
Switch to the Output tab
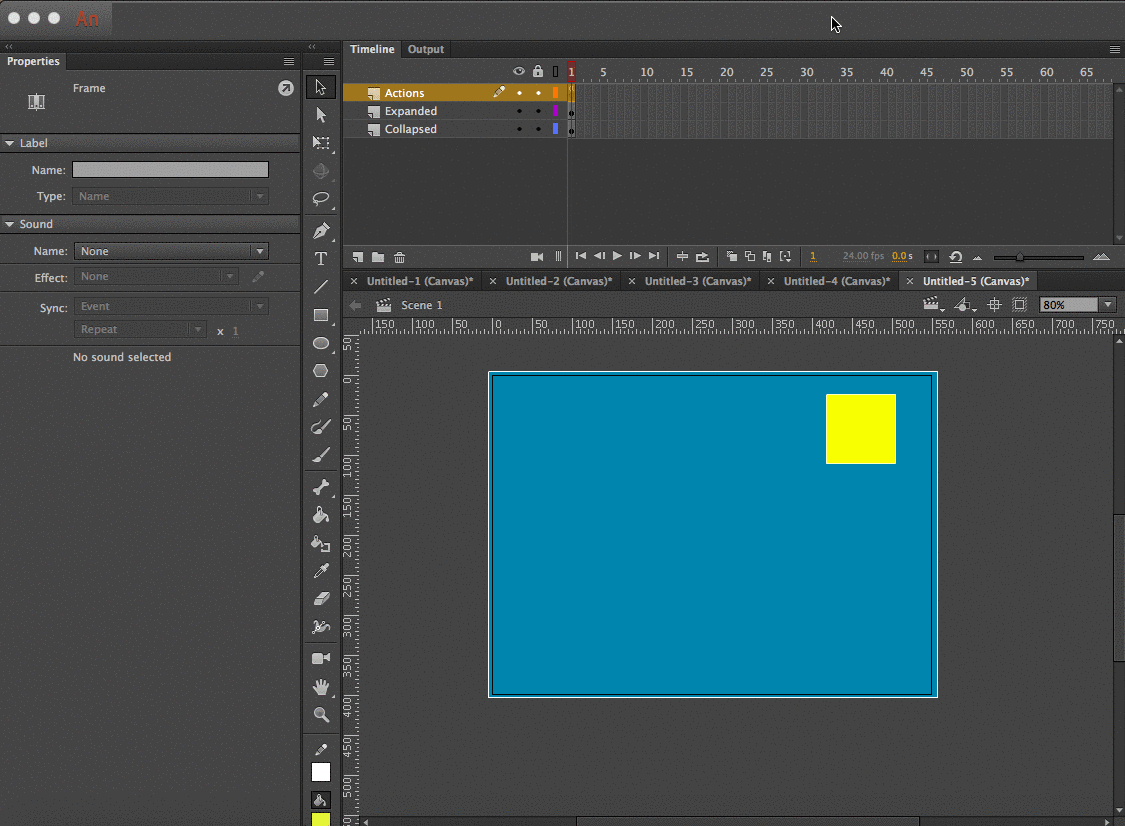425,49
